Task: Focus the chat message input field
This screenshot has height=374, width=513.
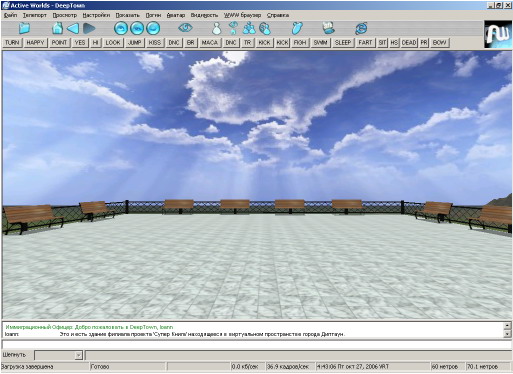Action: [257, 345]
